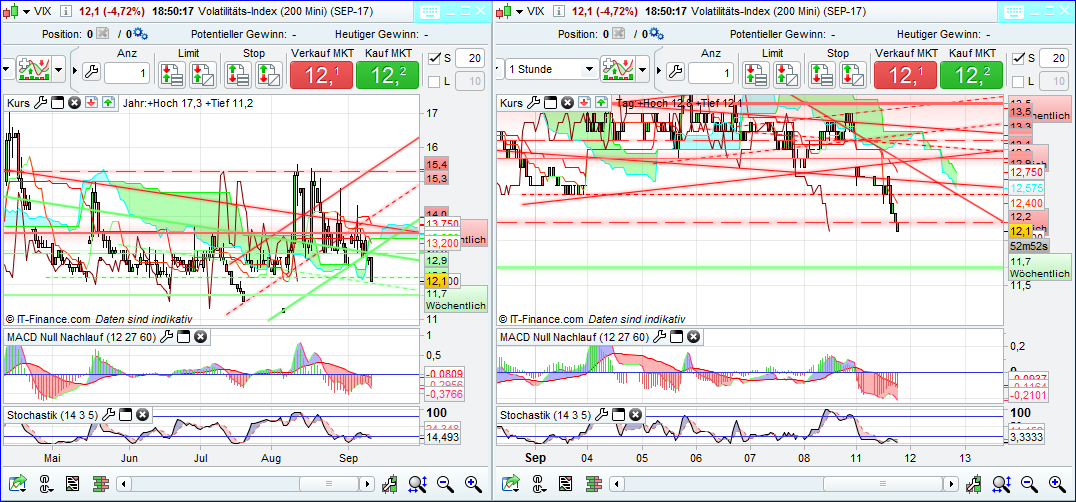Screen dimensions: 1076x502
Task: Zoom out on the left chart
Action: point(446,483)
